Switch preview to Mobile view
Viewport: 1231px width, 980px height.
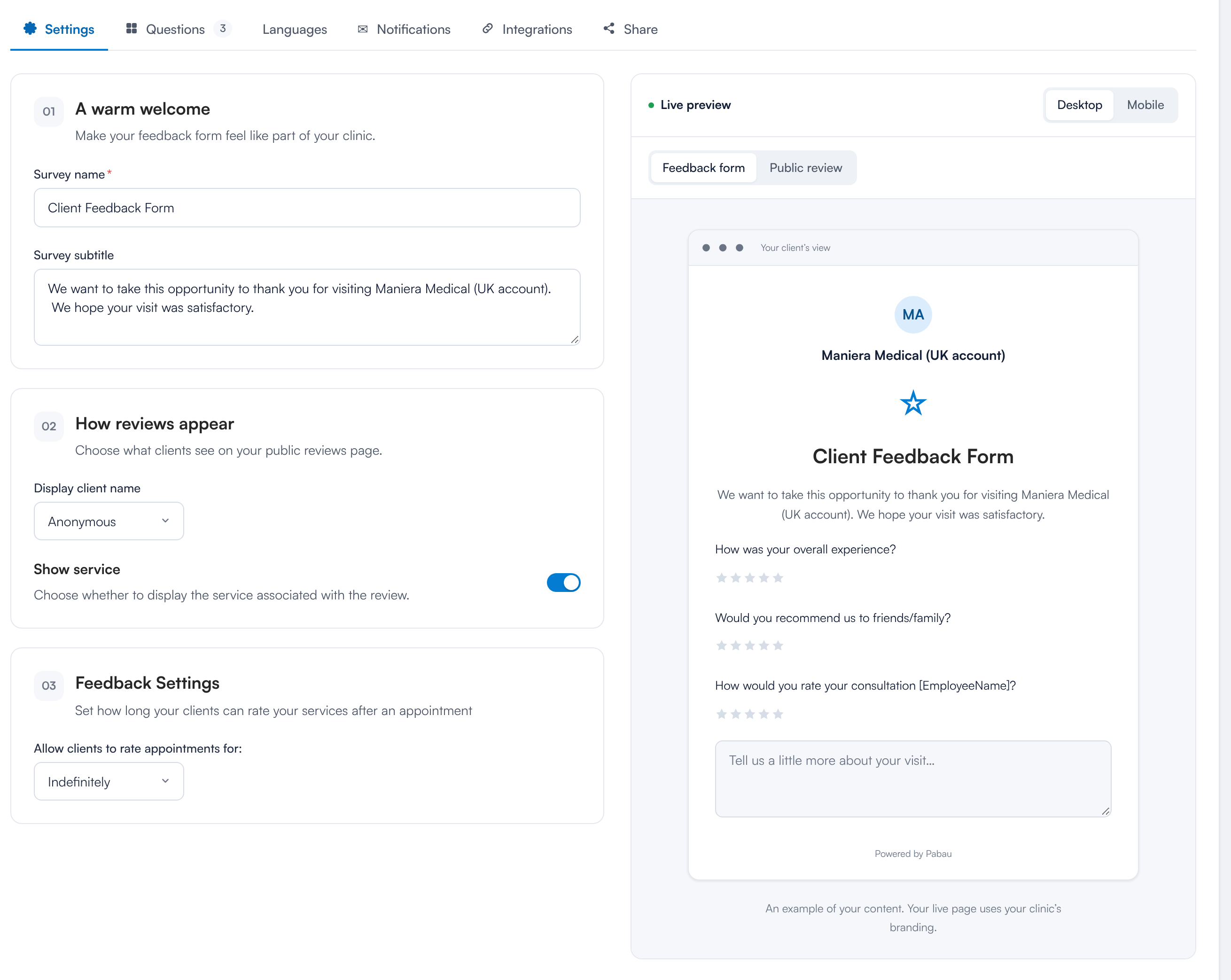(x=1145, y=105)
